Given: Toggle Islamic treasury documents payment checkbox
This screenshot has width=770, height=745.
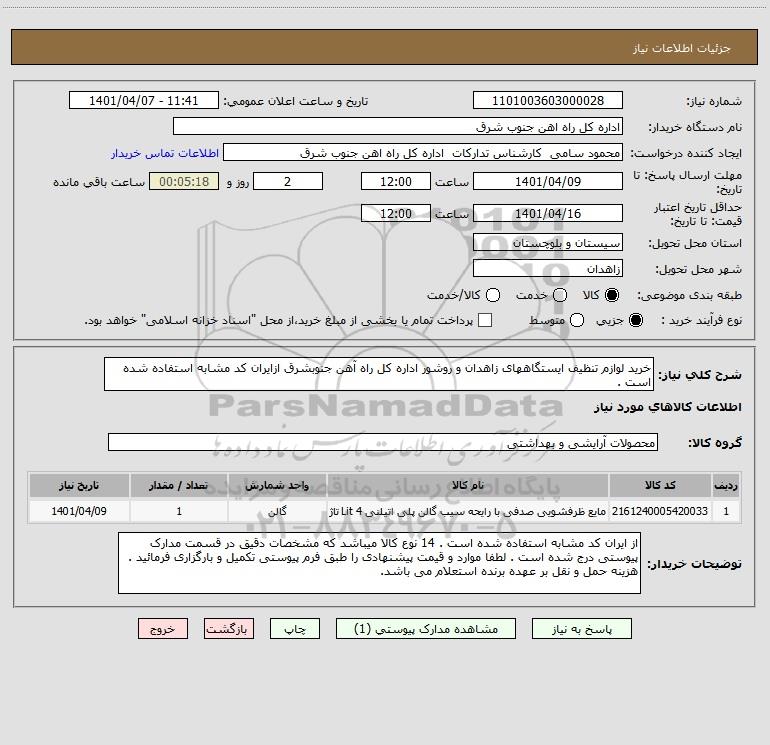Looking at the screenshot, I should point(485,320).
